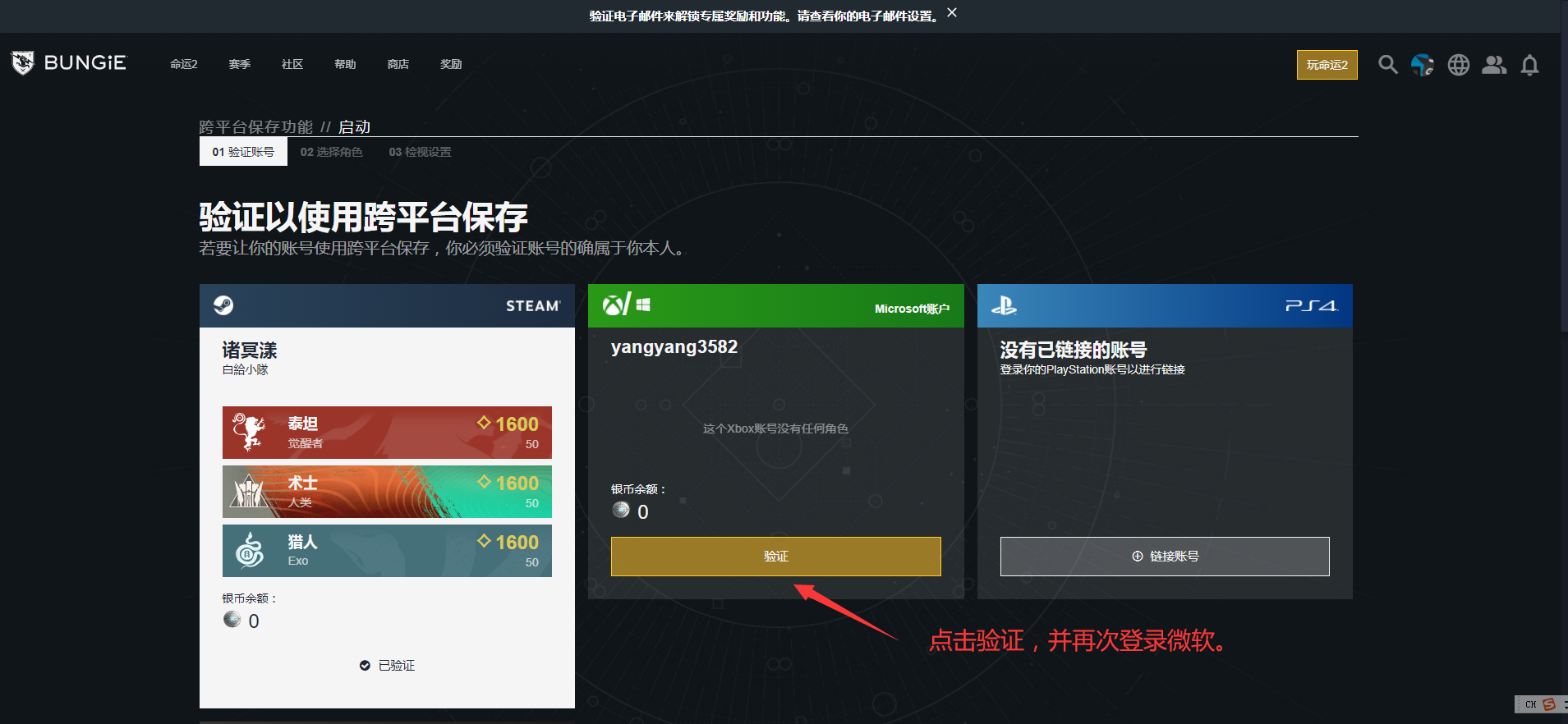Viewport: 1568px width, 724px height.
Task: Open the language globe icon
Action: tap(1458, 65)
